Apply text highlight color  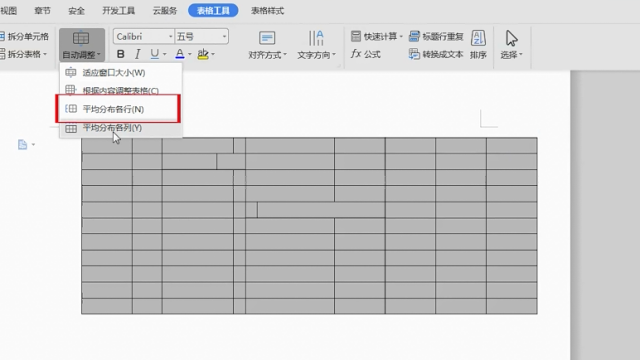coord(203,54)
